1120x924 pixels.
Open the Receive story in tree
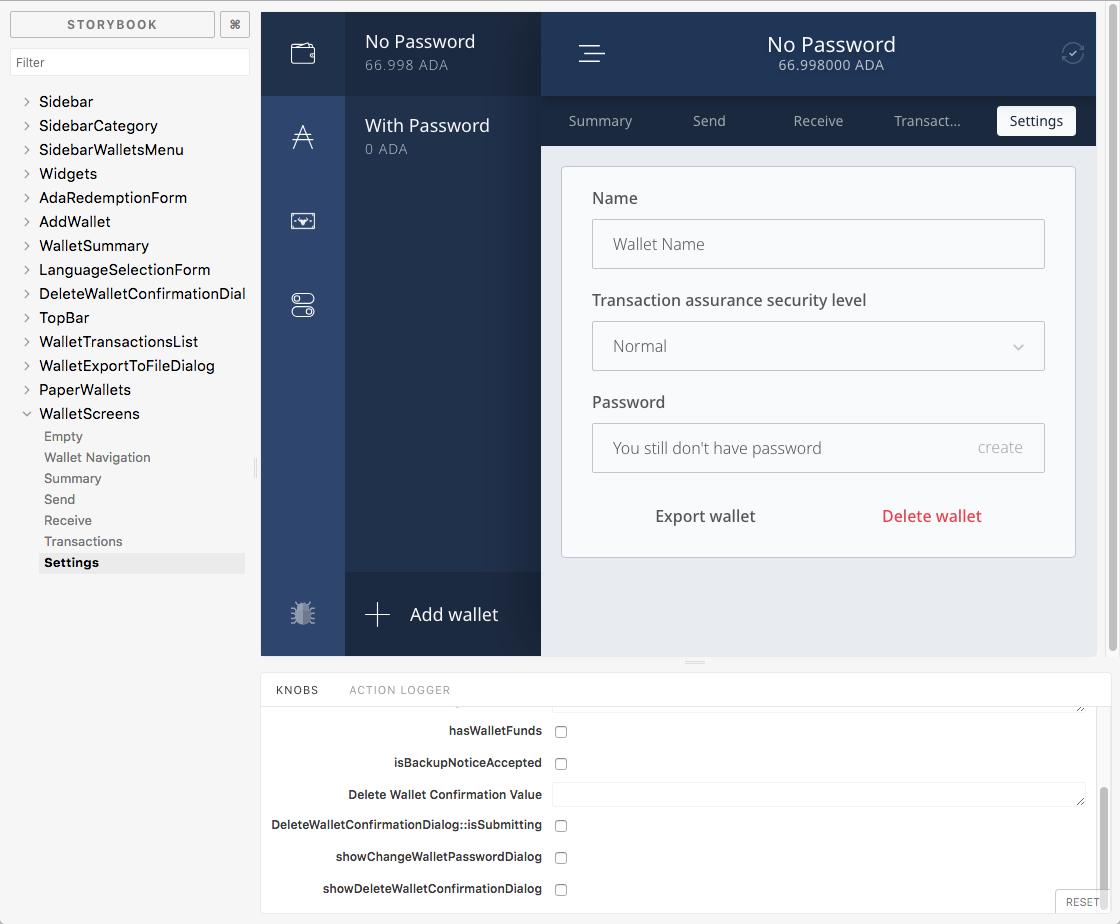point(68,521)
